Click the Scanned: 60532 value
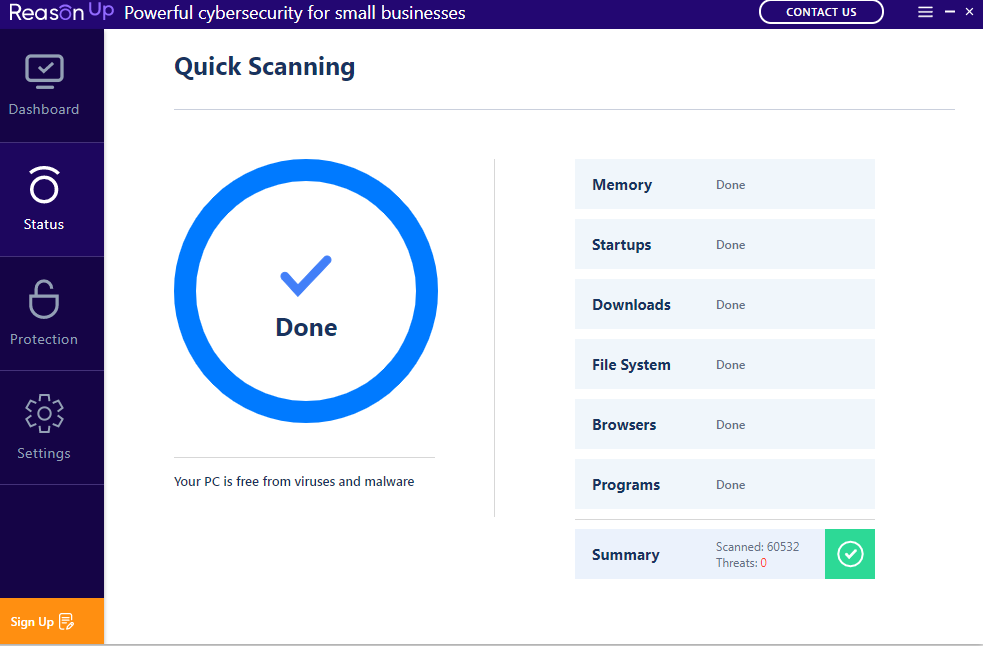This screenshot has width=983, height=646. 757,547
